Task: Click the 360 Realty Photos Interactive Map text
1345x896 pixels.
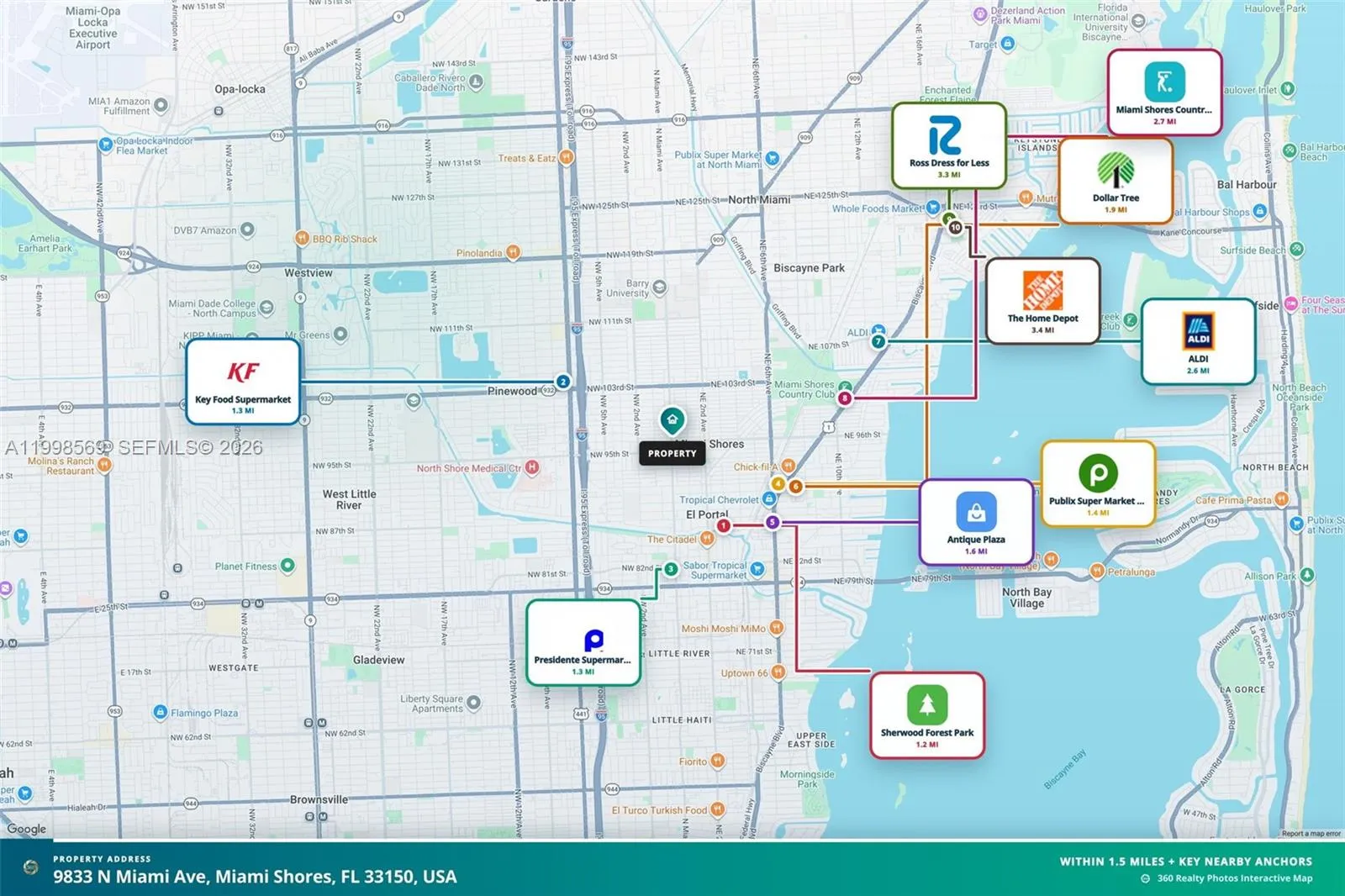Action: 1234,878
